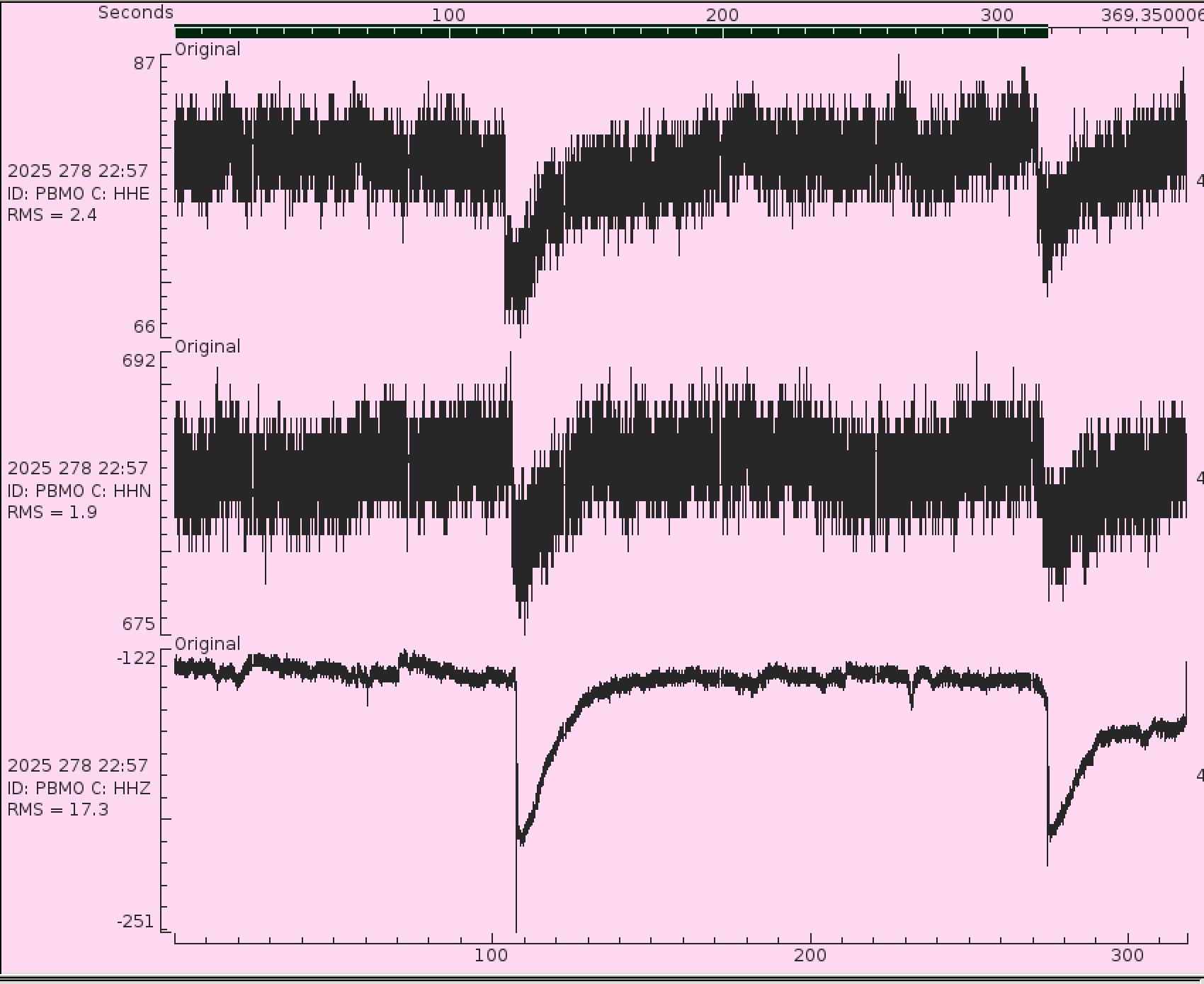The width and height of the screenshot is (1204, 984).
Task: Click the green time range bar
Action: pyautogui.click(x=610, y=31)
